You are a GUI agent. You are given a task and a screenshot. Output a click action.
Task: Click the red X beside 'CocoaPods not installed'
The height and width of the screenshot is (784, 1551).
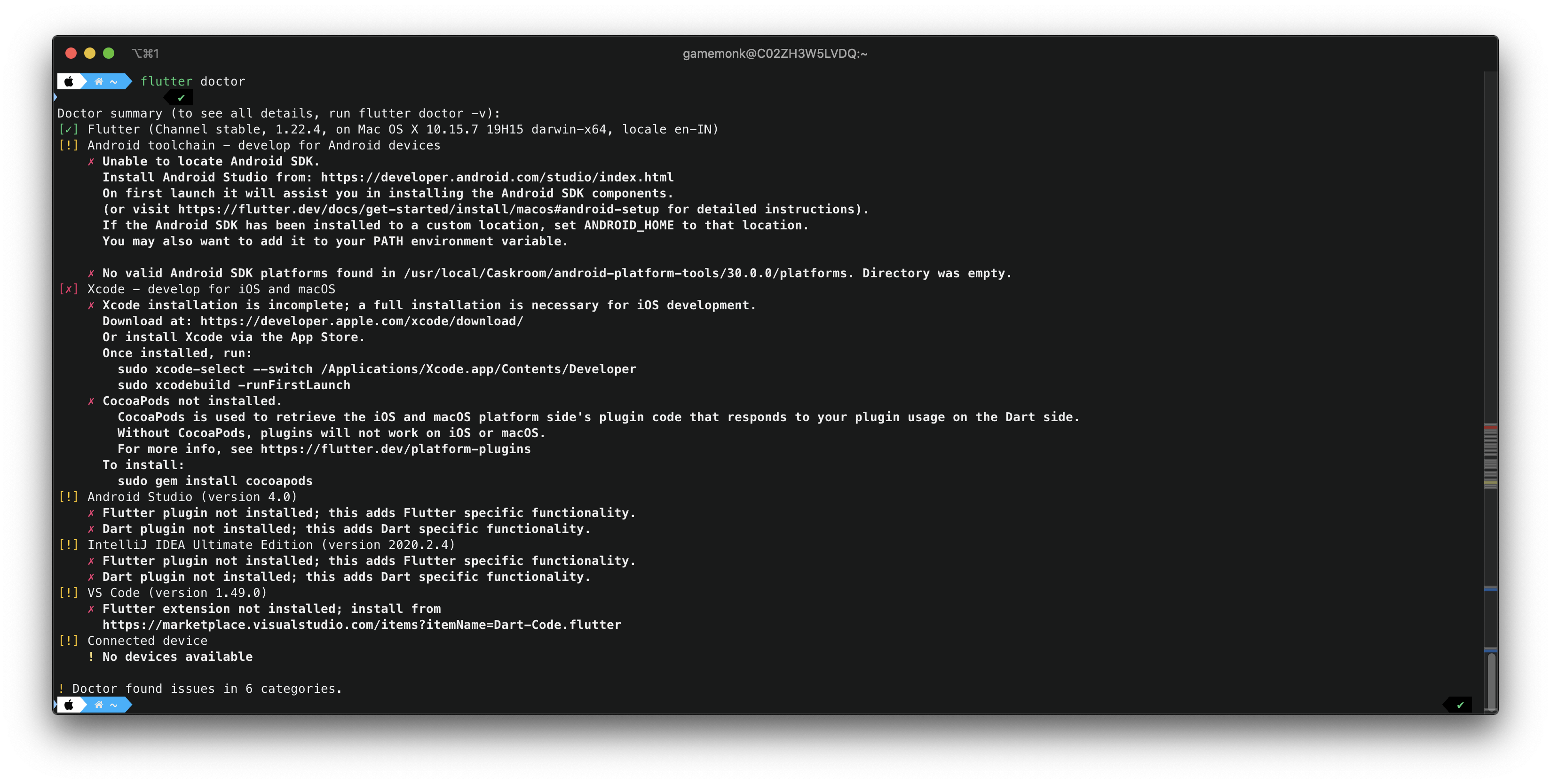[x=91, y=401]
